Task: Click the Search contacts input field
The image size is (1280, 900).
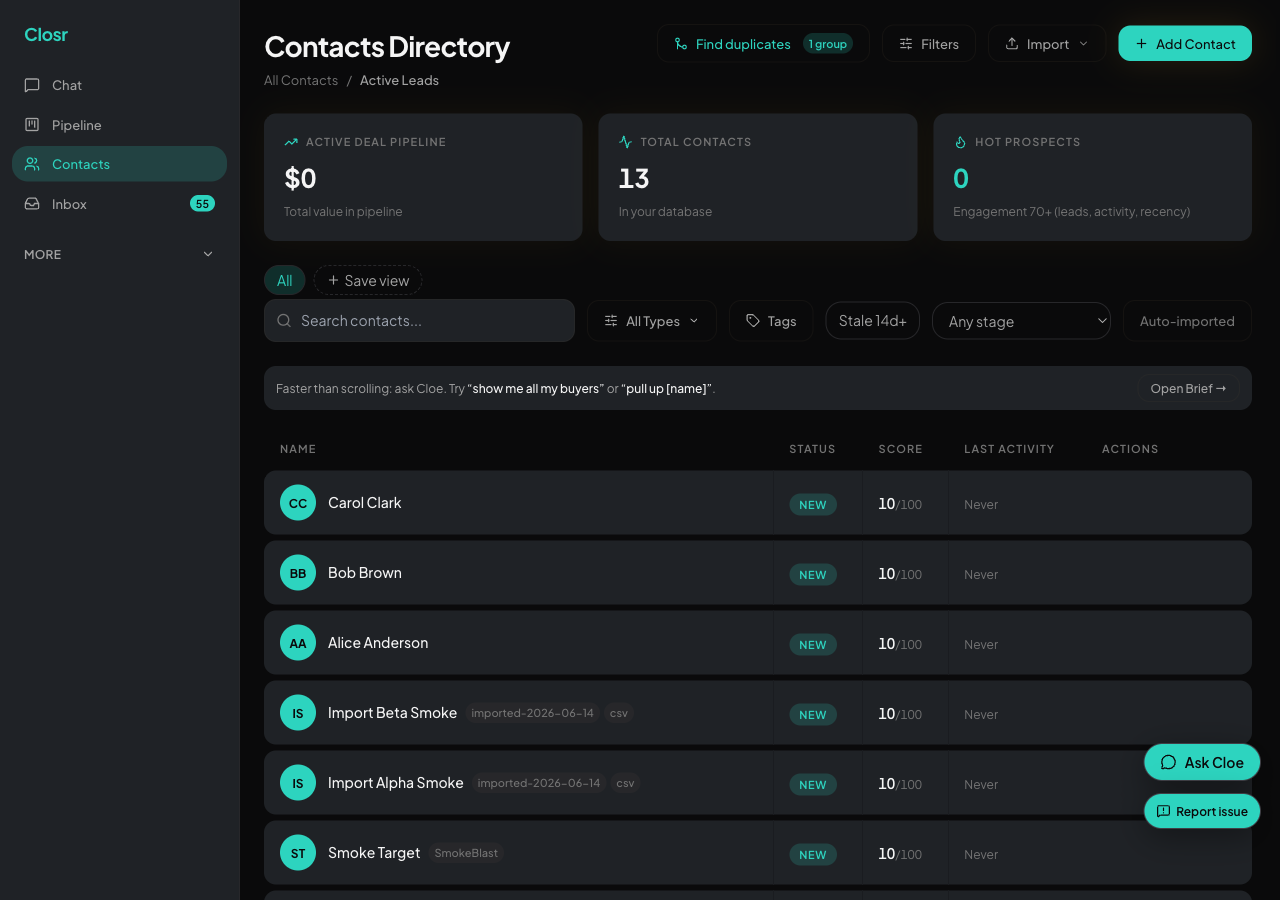Action: point(419,321)
